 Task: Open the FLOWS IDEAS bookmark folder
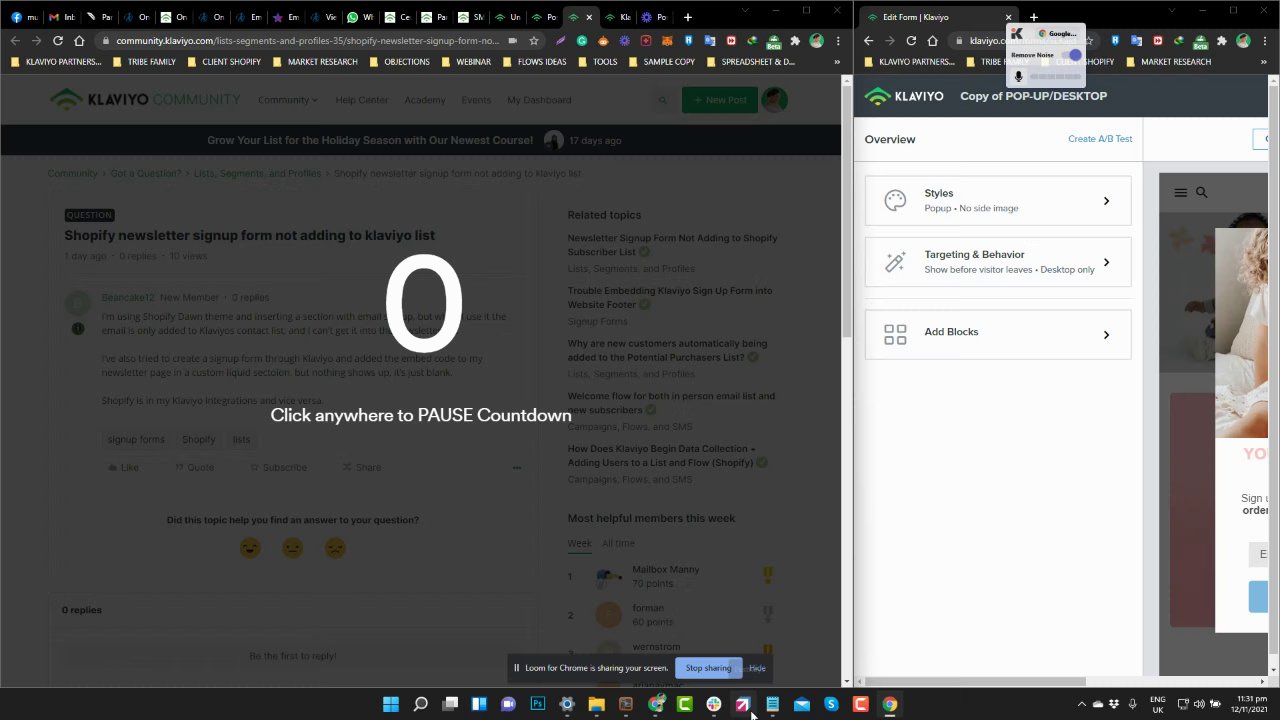click(533, 62)
